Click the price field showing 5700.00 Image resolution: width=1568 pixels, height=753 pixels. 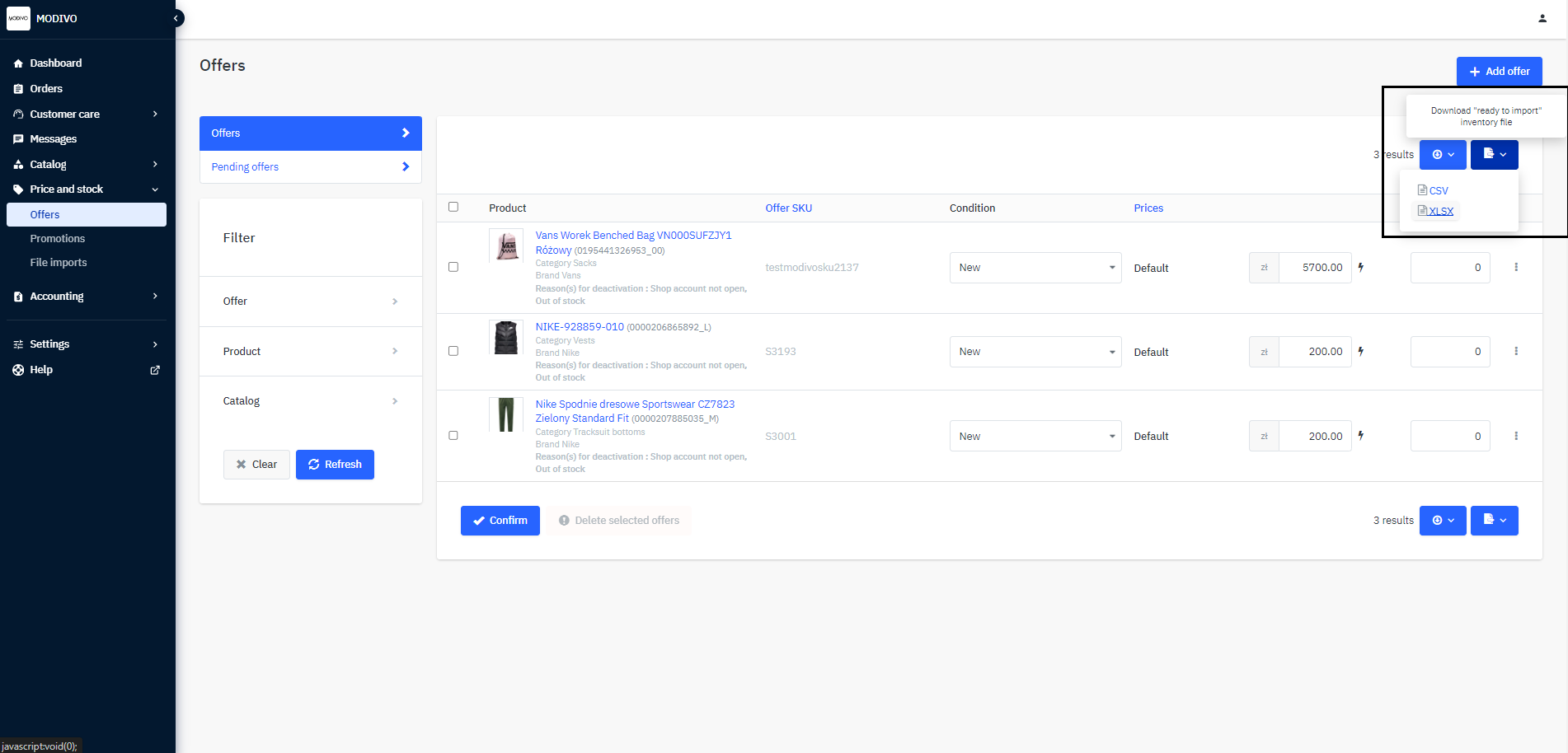coord(1314,268)
